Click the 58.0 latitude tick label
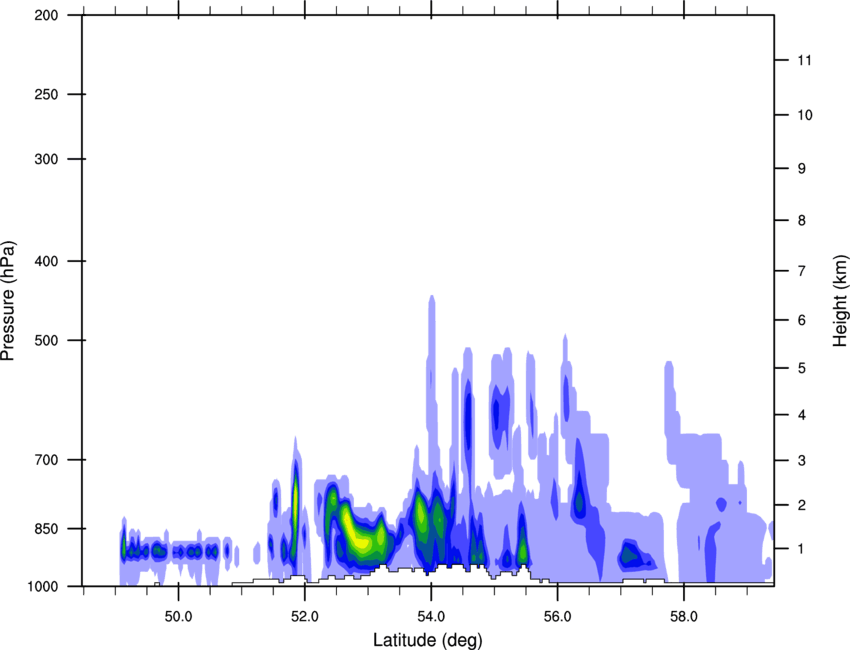 [x=684, y=617]
